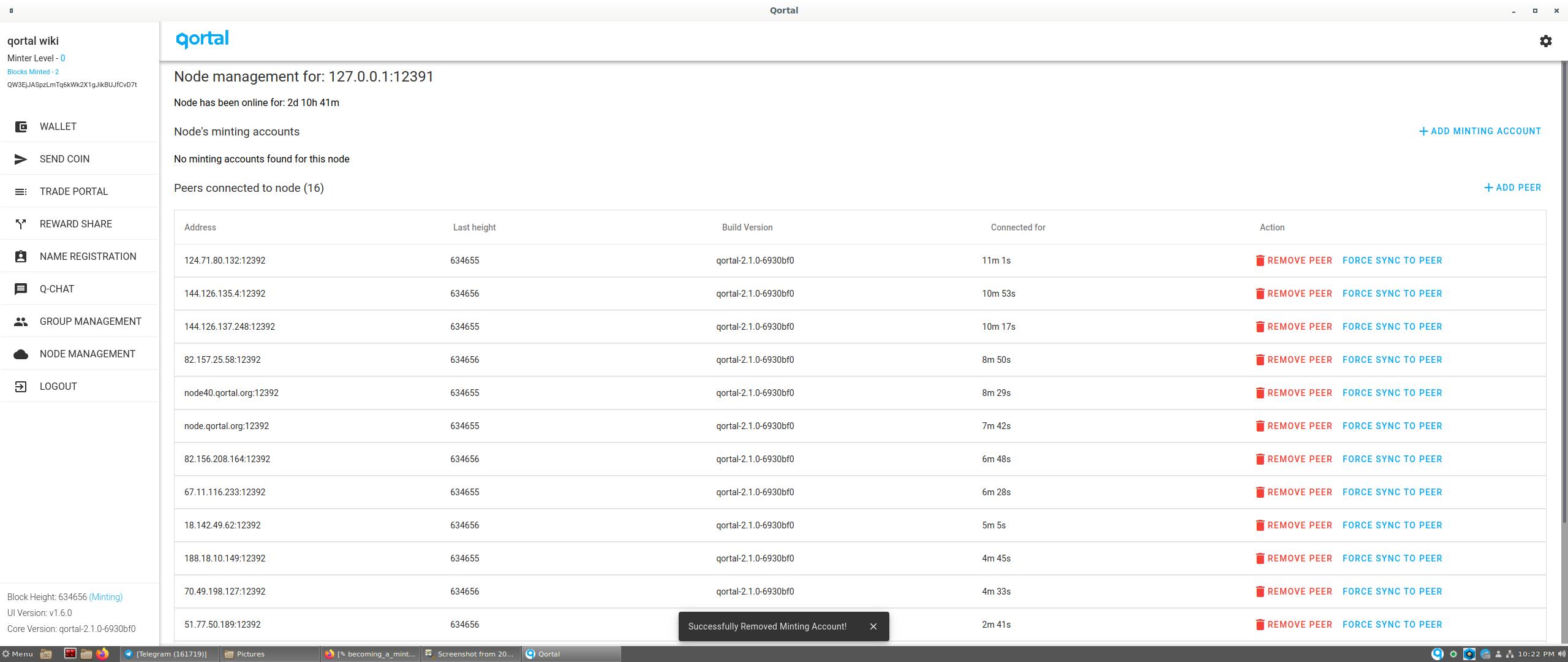Click the Node Management cloud icon
Viewport: 1568px width, 662px height.
tap(21, 354)
